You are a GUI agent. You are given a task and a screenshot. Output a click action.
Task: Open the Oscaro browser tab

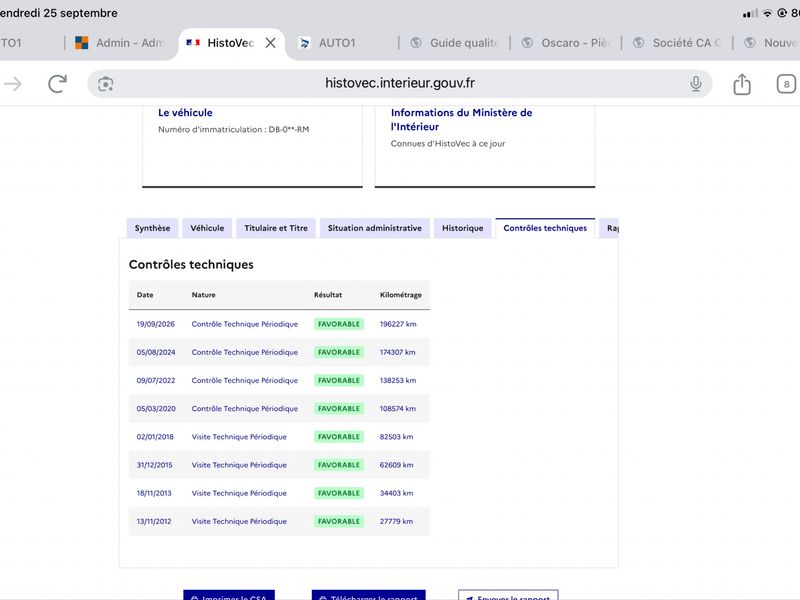point(566,43)
